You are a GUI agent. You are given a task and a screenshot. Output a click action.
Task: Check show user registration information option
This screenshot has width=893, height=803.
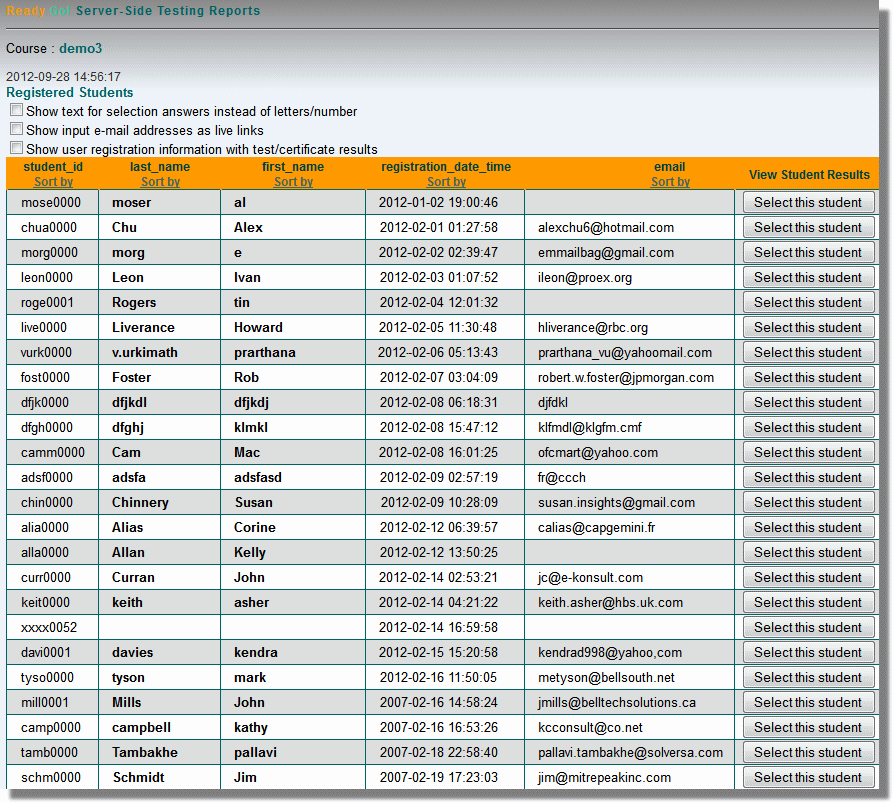point(17,148)
